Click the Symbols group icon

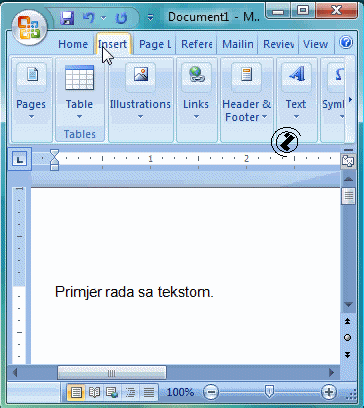[x=335, y=77]
